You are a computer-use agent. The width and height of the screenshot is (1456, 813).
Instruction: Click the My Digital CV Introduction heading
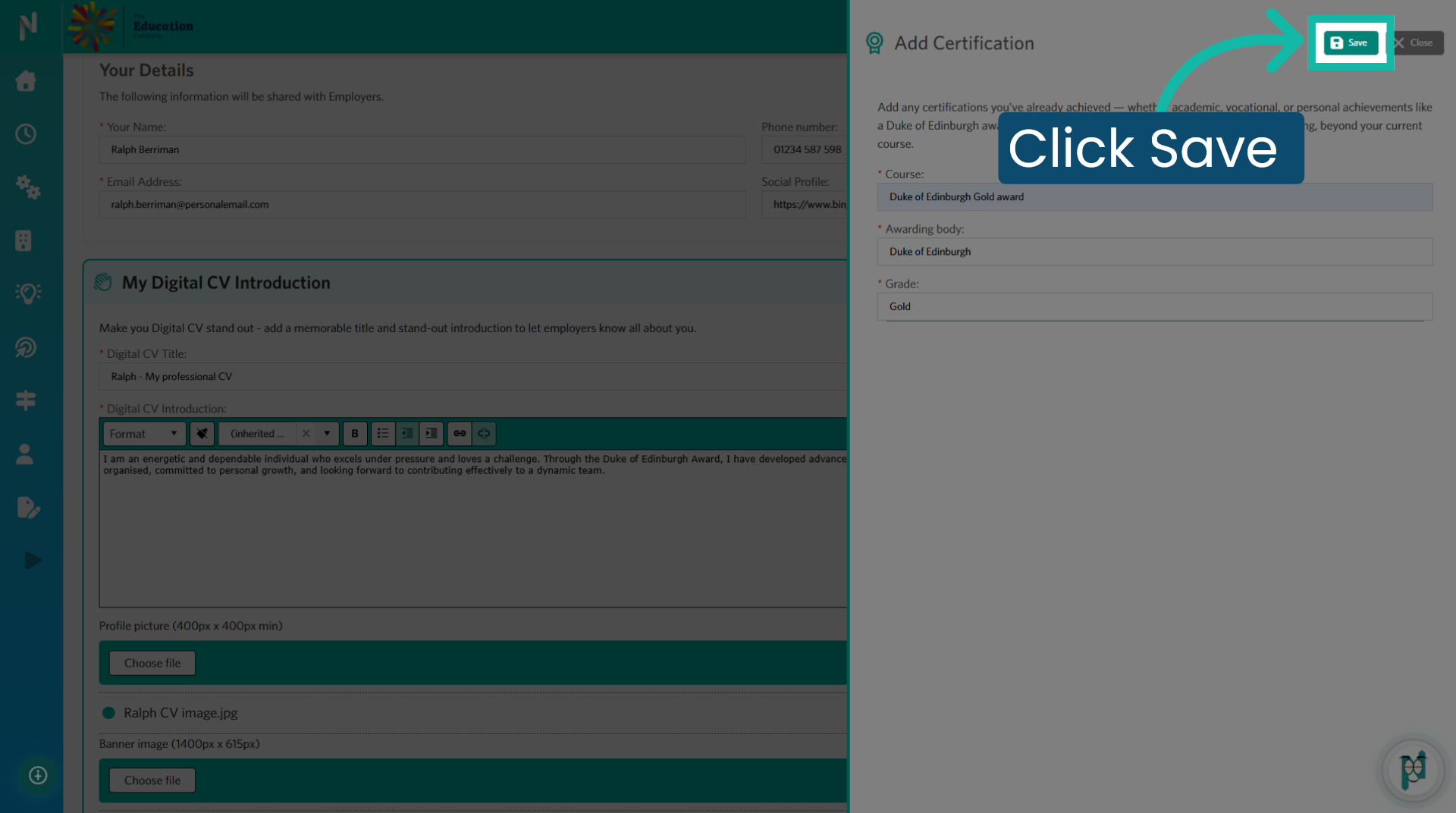226,283
